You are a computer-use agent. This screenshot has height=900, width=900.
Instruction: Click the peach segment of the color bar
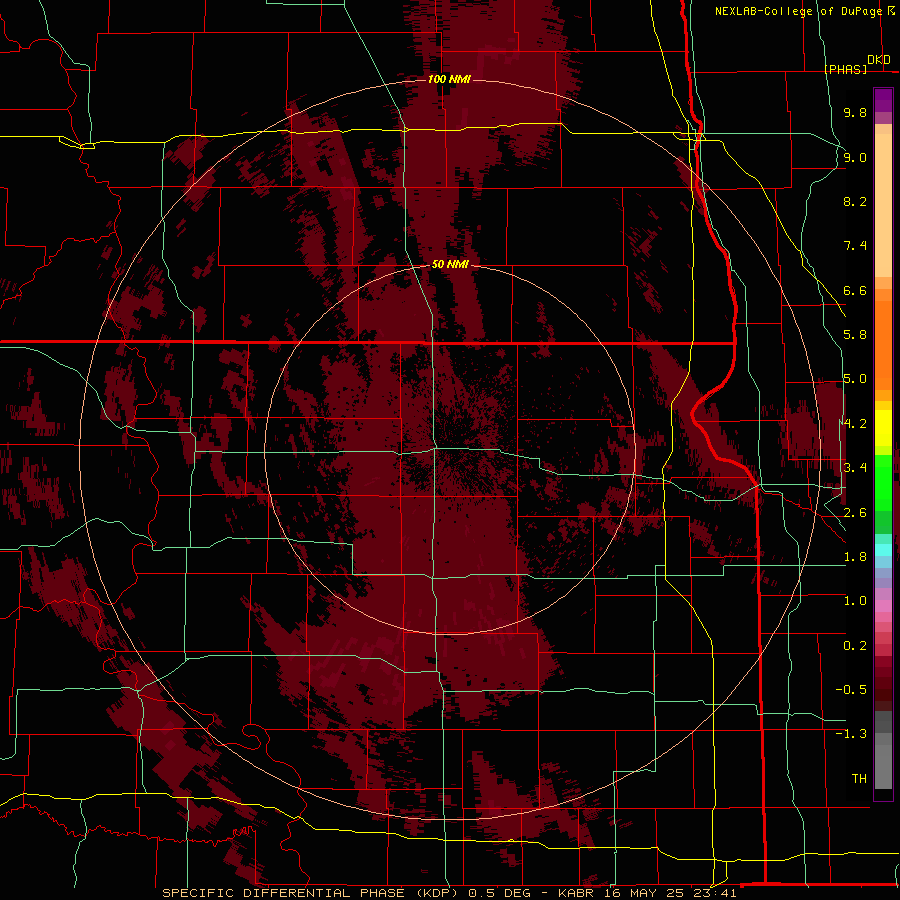[883, 205]
